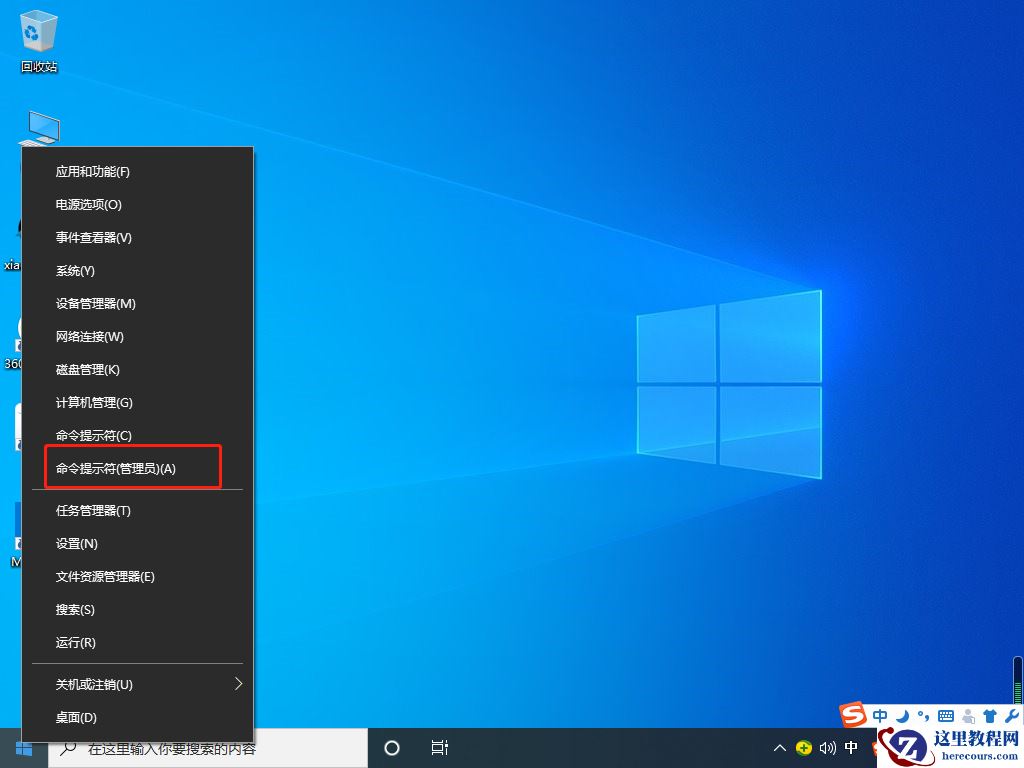
Task: Open the soft keyboard from the input toolbar
Action: click(946, 715)
